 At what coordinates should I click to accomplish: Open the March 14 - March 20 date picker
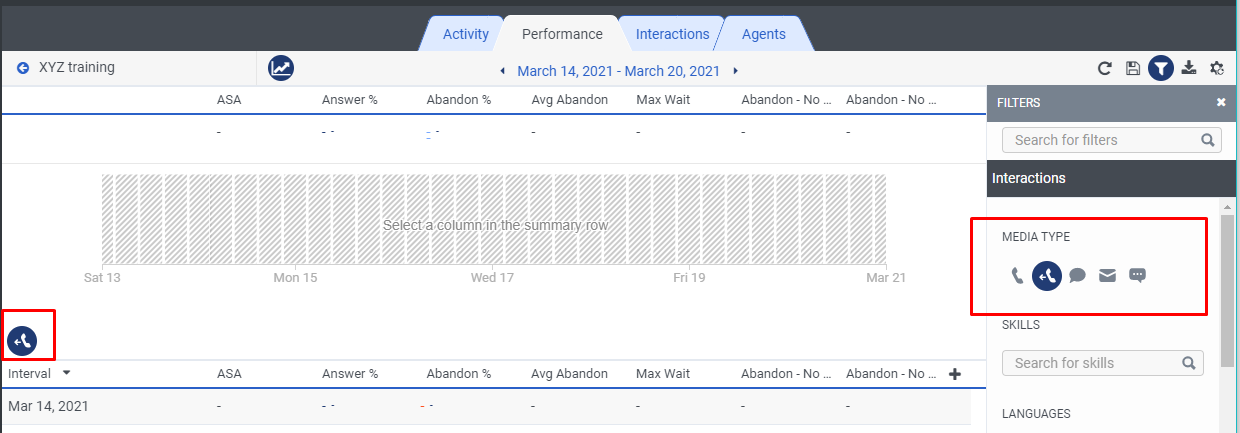[618, 71]
